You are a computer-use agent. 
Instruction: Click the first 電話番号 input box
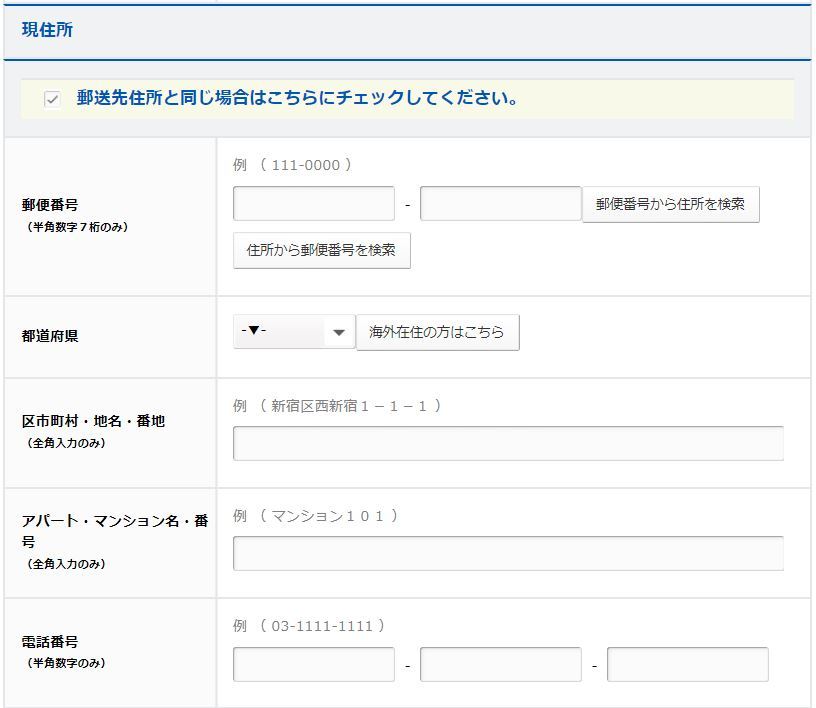[x=314, y=664]
